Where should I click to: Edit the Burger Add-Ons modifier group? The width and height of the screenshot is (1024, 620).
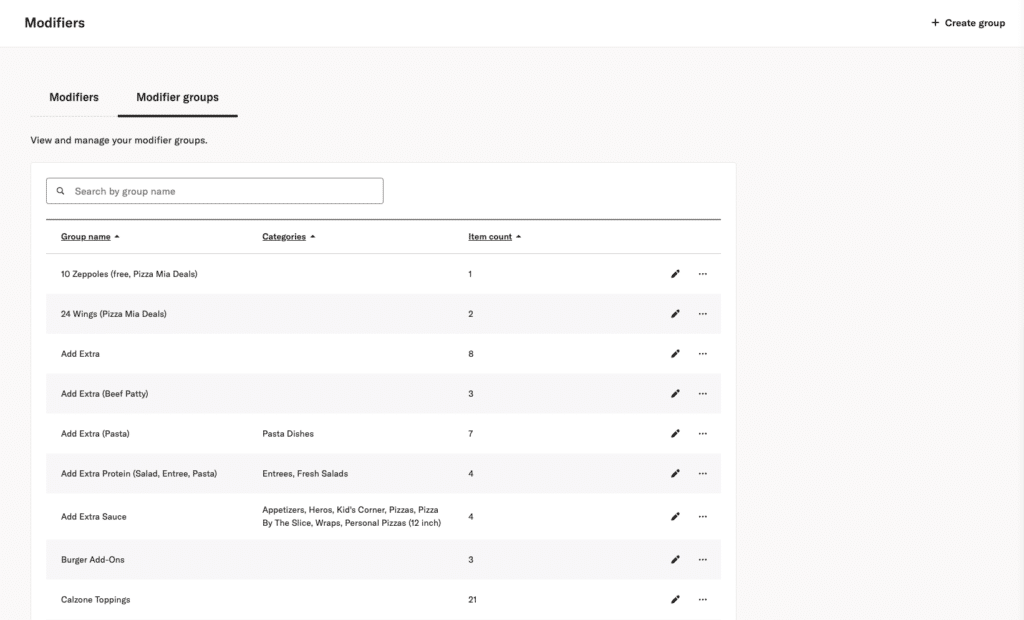pyautogui.click(x=675, y=560)
